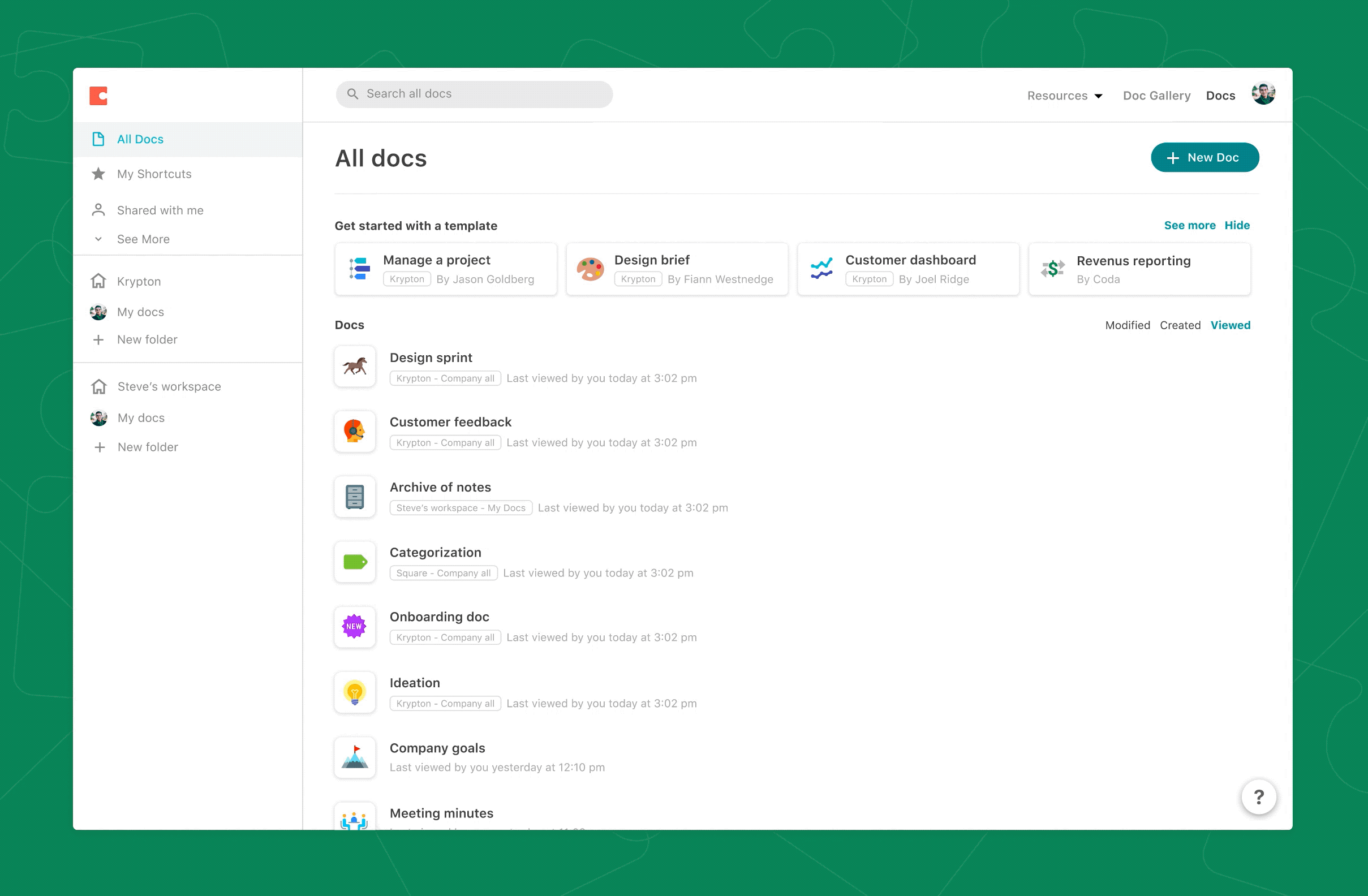
Task: Open the Design sprint horse icon
Action: (355, 366)
